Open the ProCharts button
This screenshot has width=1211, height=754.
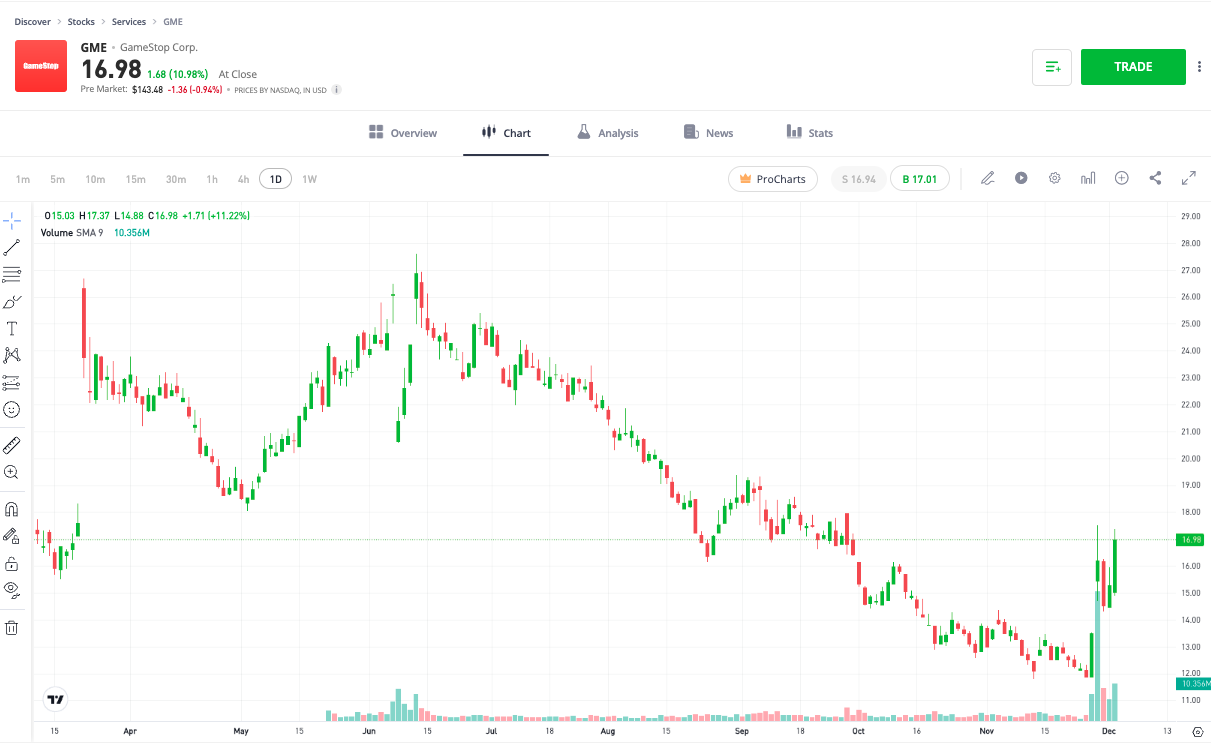click(x=772, y=179)
